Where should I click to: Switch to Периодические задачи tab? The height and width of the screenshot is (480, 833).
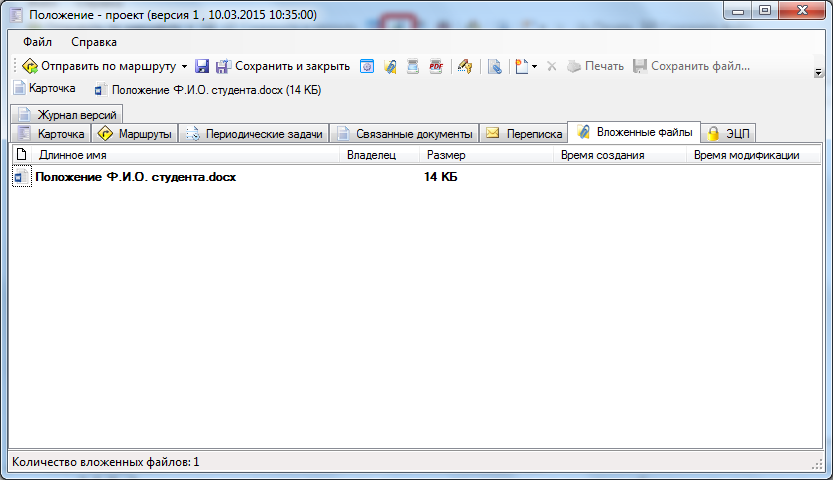click(254, 134)
